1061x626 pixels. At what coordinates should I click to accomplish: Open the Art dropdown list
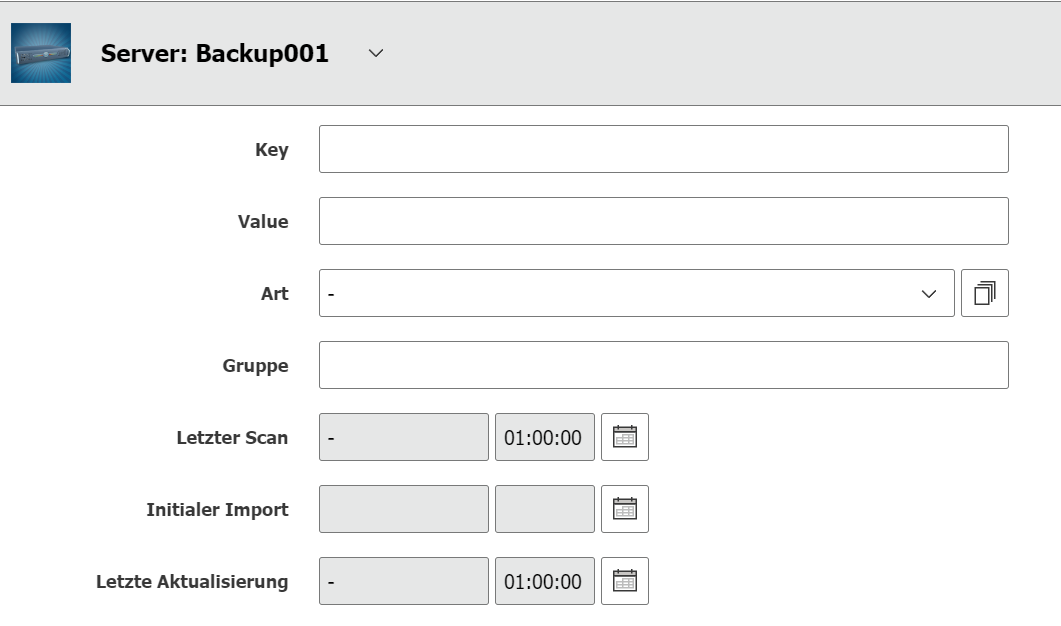(x=637, y=293)
